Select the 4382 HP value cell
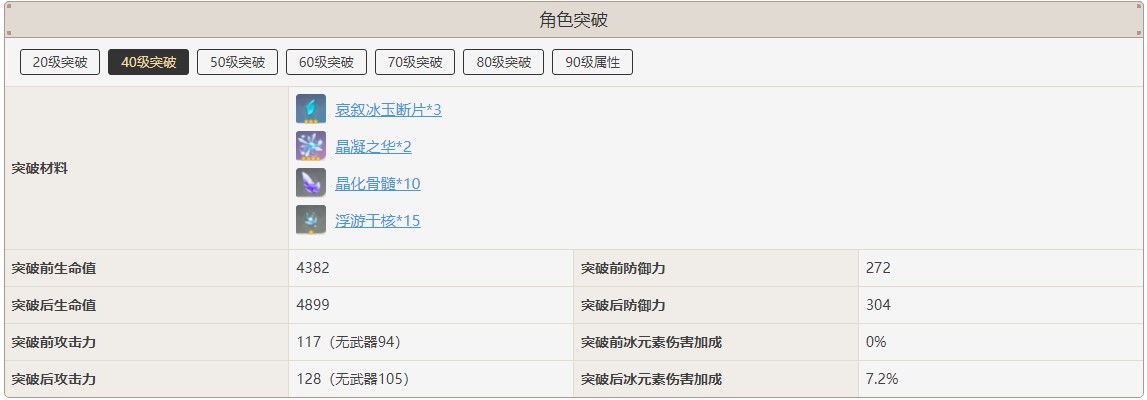Viewport: 1147px width, 400px height. click(313, 268)
